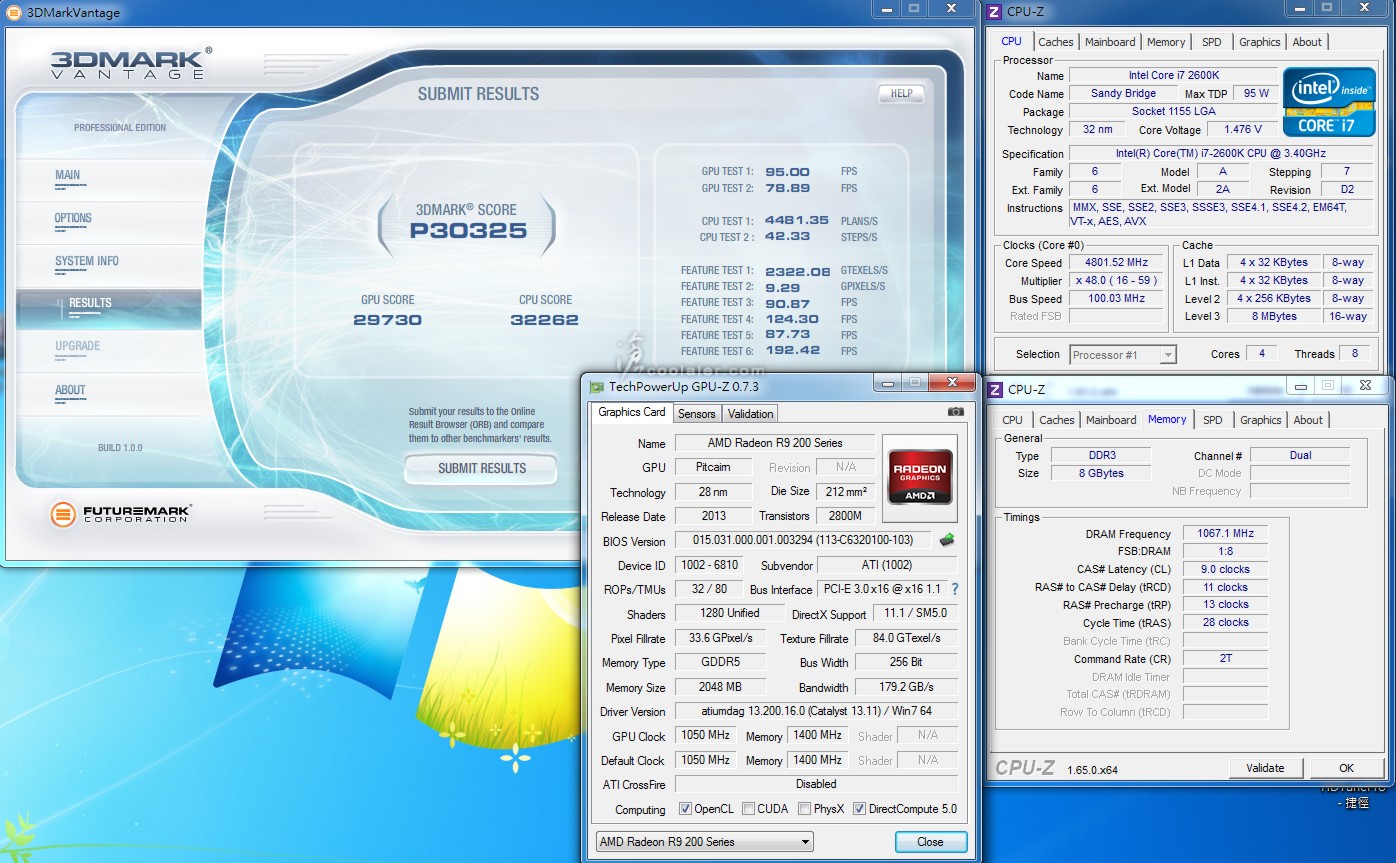Click the Memory Size 8 GBytes value

[x=1100, y=473]
